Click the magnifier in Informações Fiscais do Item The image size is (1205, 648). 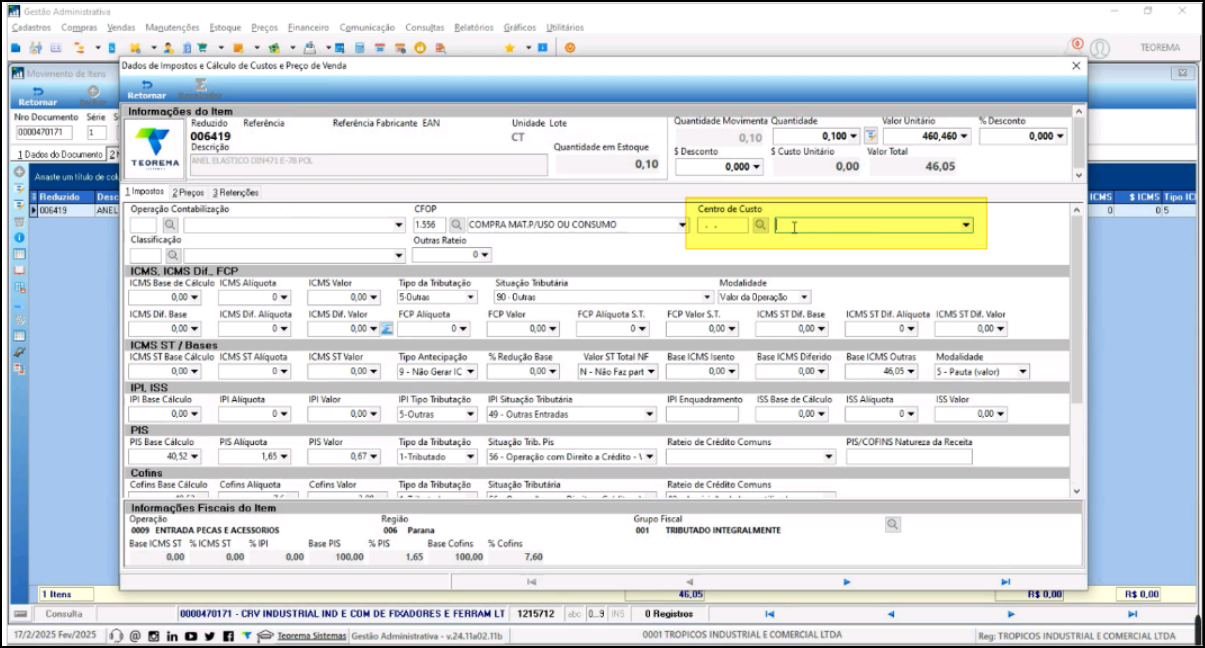tap(892, 524)
